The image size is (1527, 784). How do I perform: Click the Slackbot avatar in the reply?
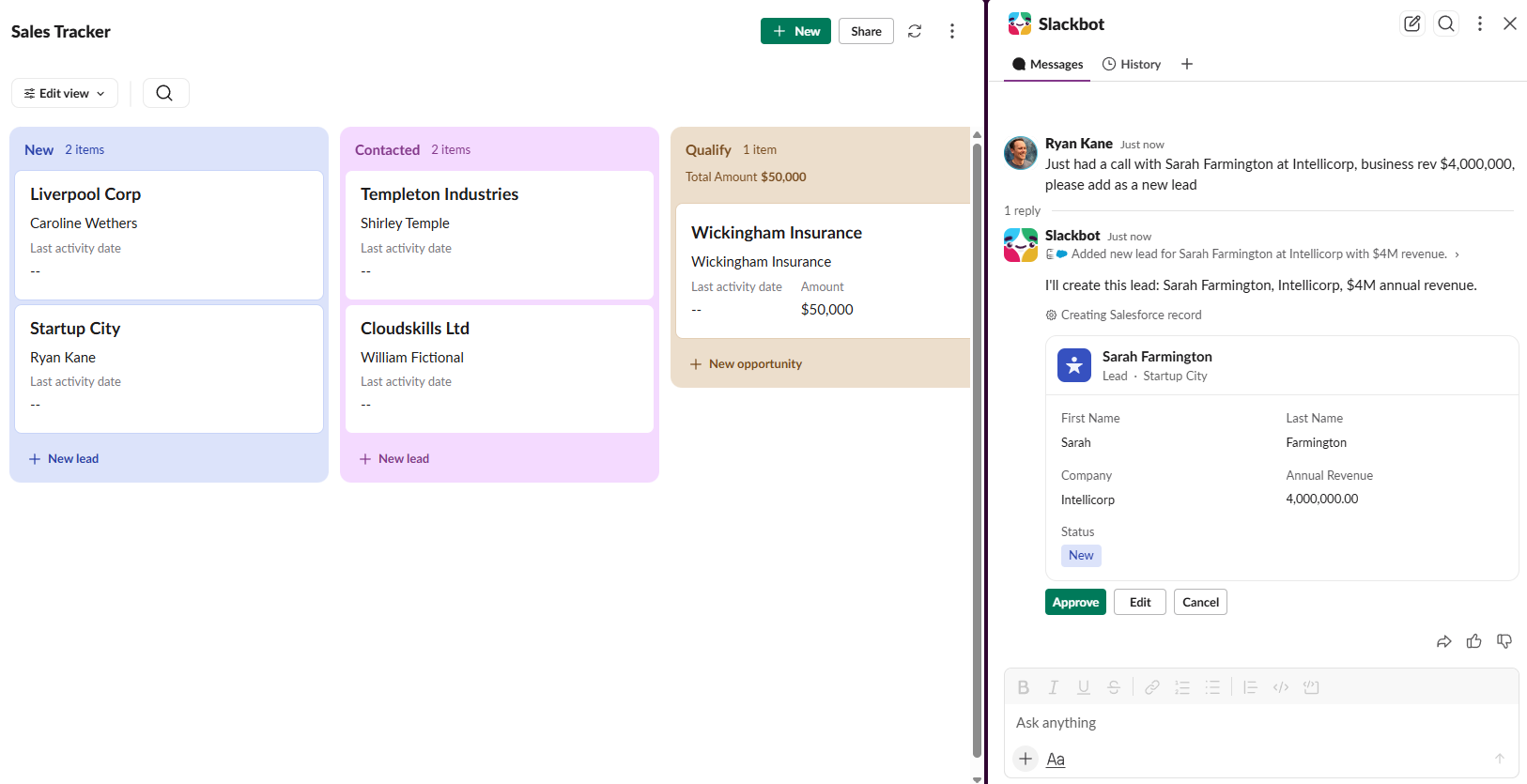pos(1021,245)
